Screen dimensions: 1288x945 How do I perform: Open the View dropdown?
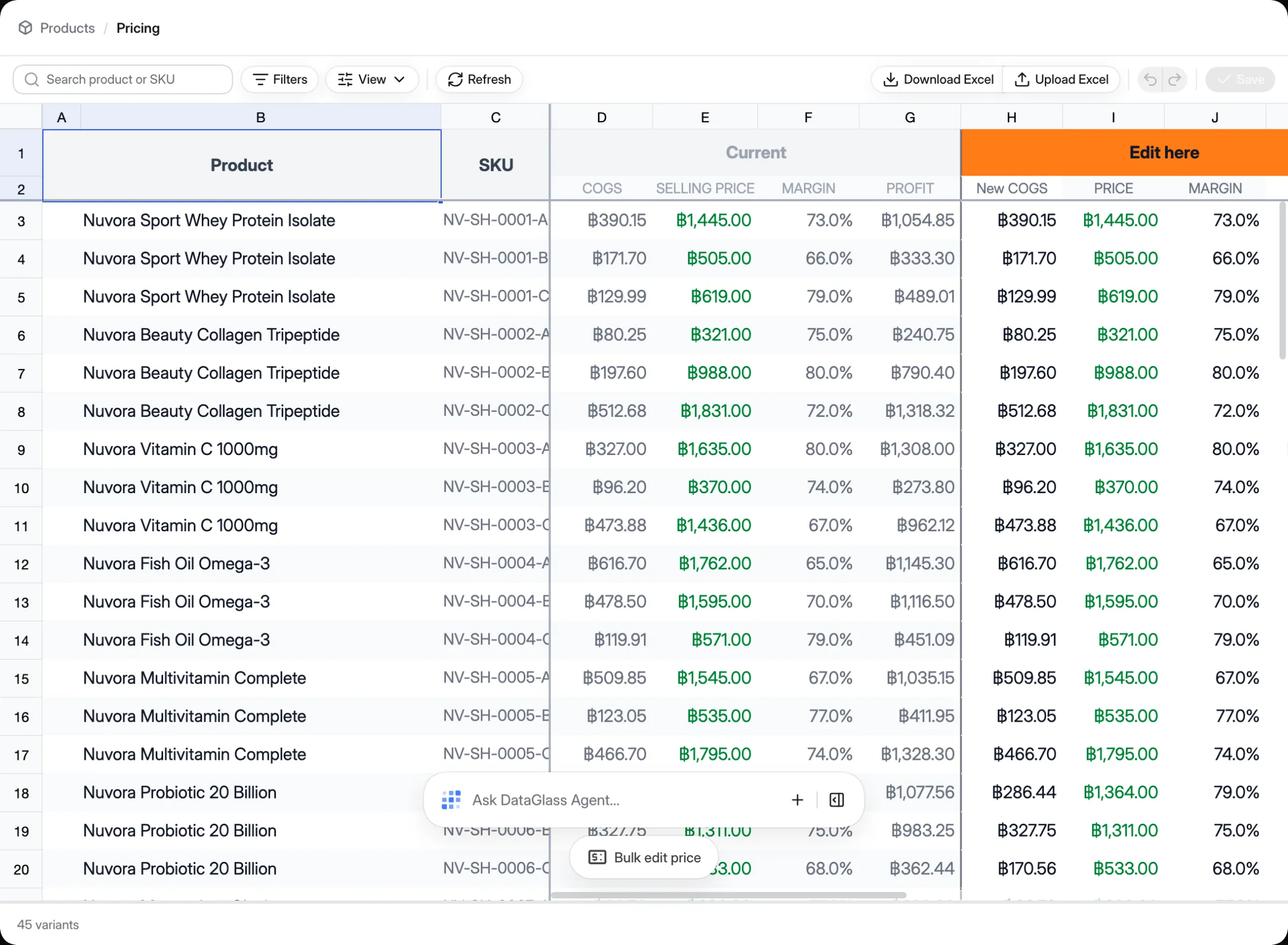click(372, 79)
